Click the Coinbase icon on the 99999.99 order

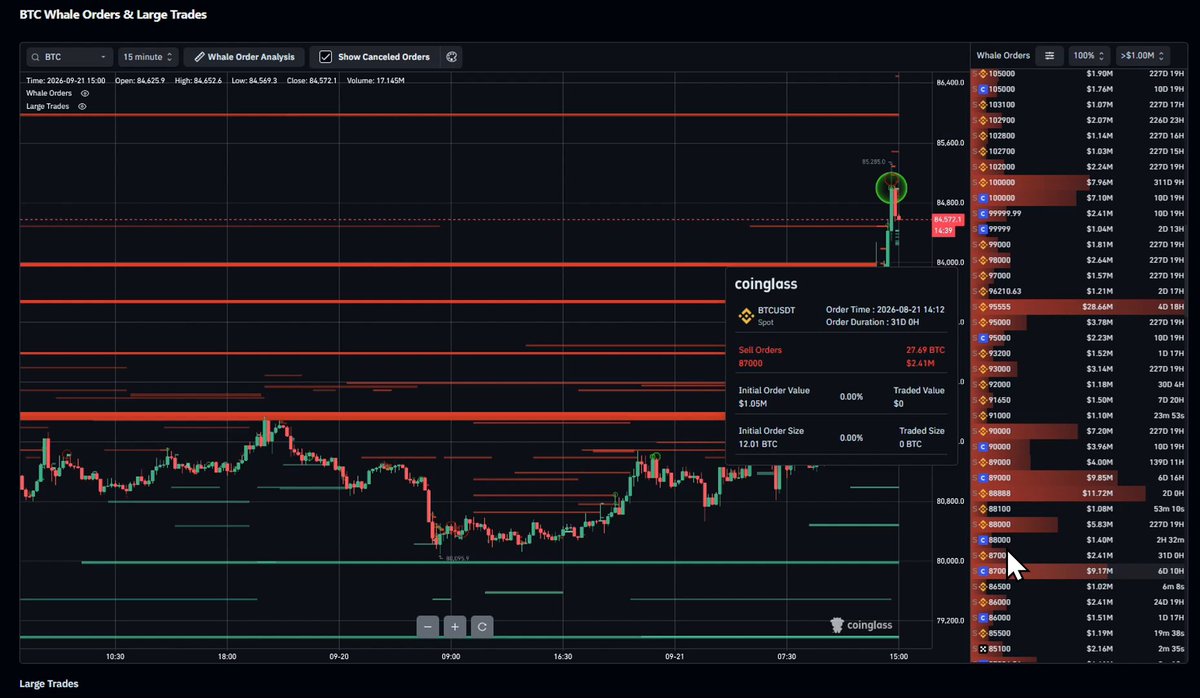pos(982,213)
